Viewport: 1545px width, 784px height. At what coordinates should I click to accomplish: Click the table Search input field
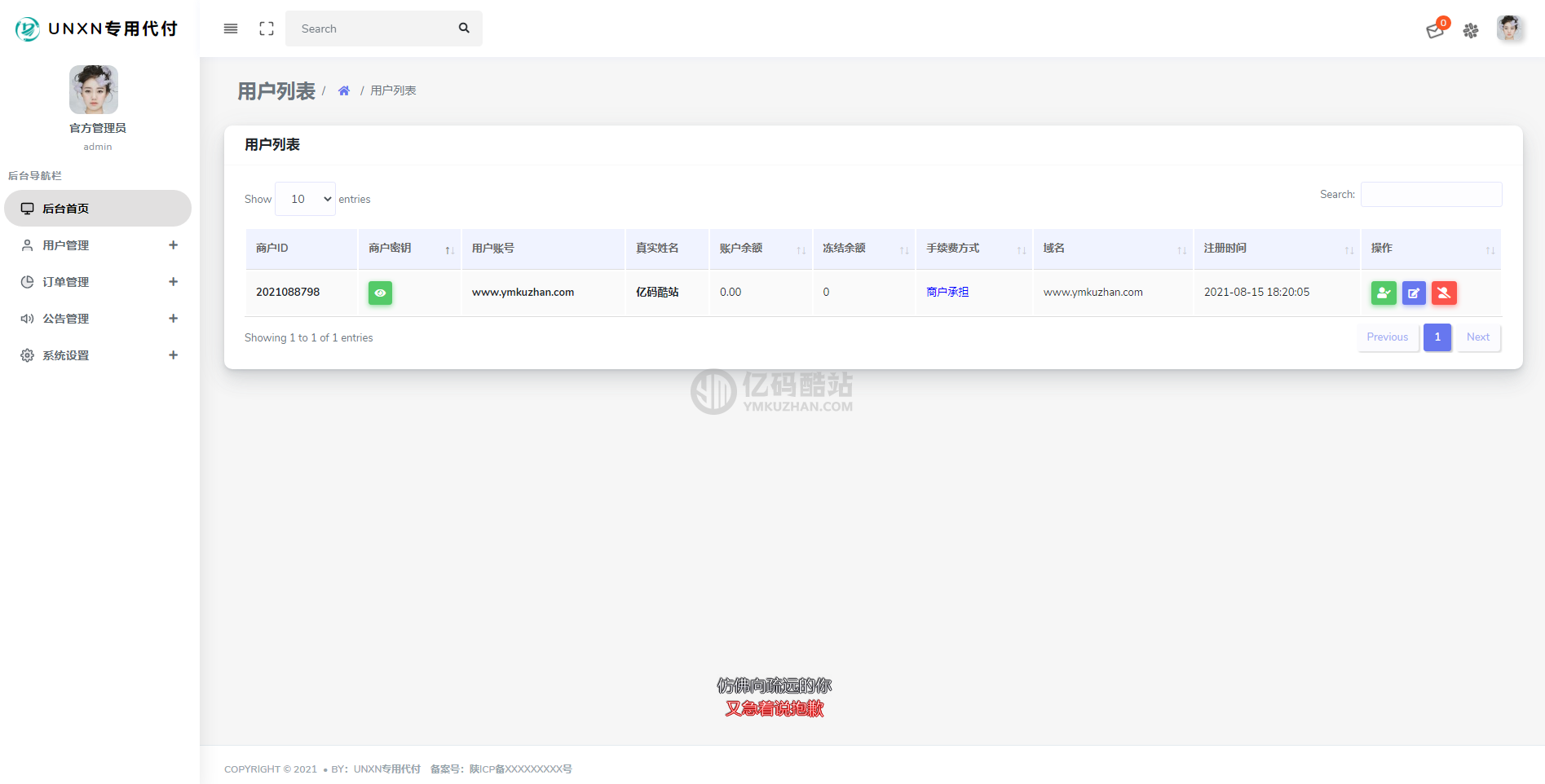[x=1431, y=195]
